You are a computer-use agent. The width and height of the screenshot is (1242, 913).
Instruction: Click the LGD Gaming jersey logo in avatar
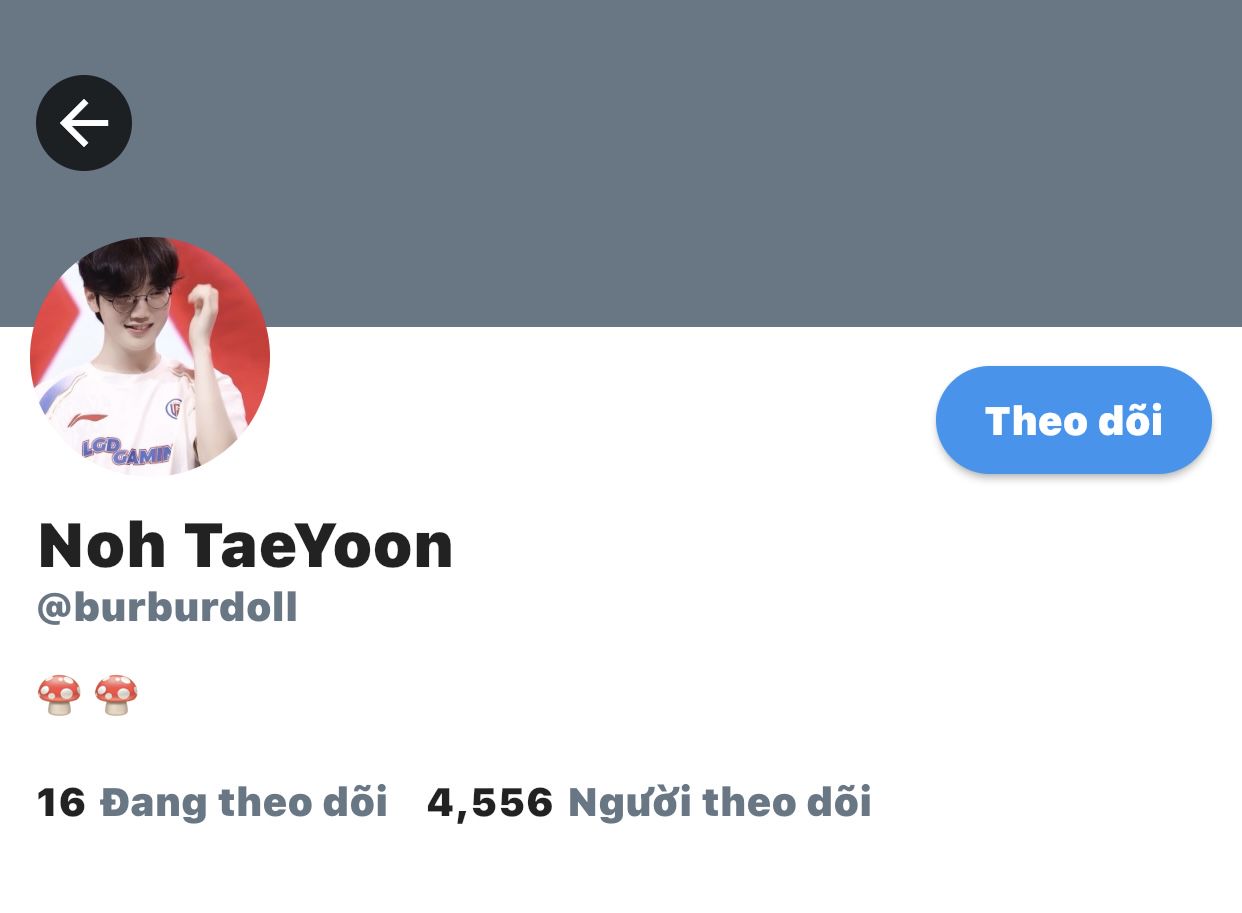[127, 451]
